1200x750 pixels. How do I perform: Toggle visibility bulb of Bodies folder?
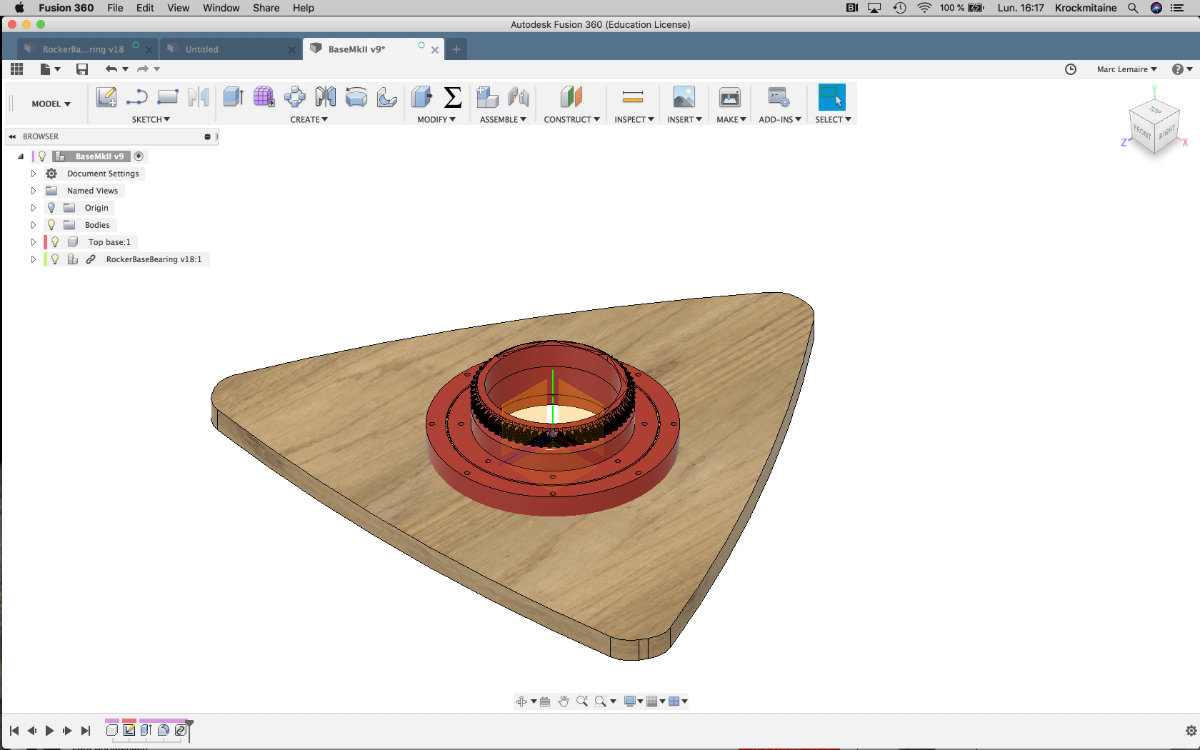(x=51, y=225)
